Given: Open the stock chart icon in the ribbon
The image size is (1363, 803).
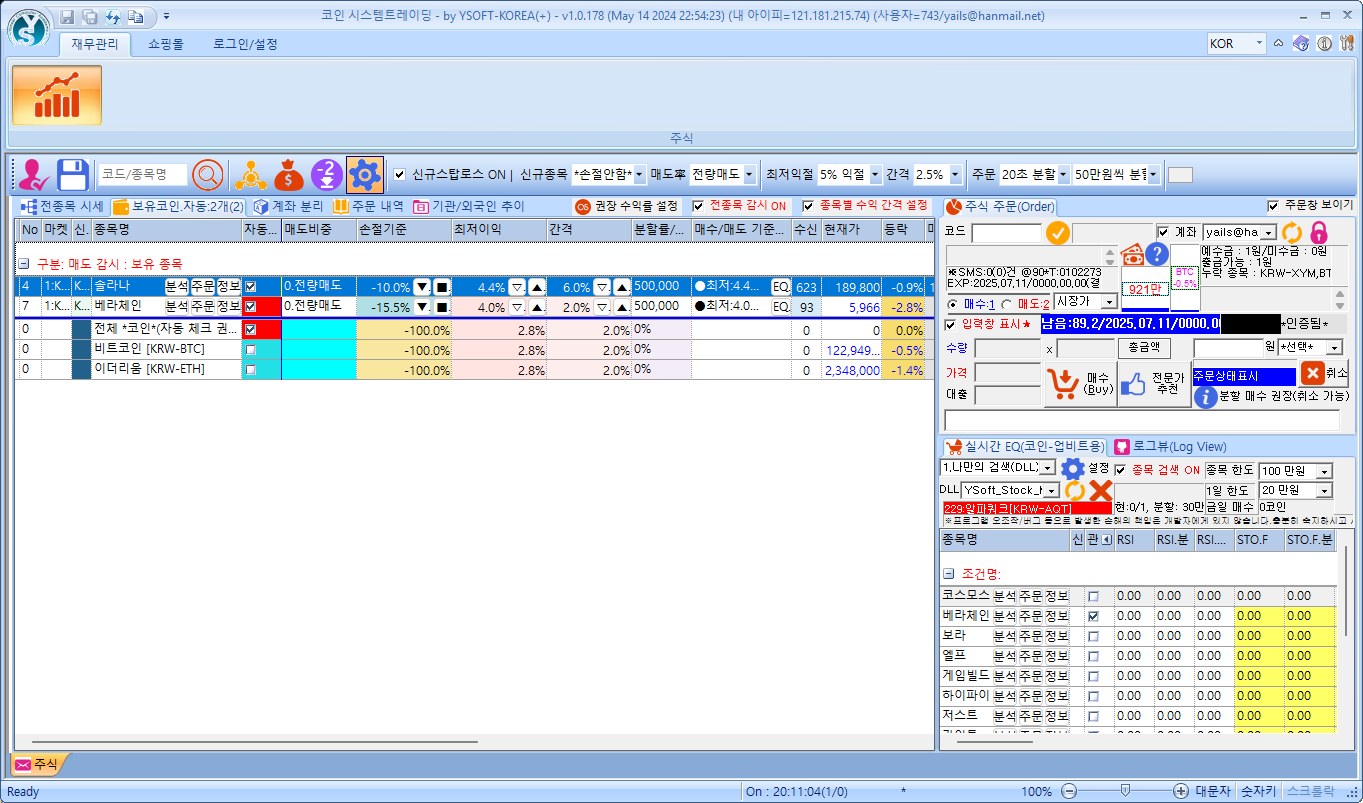Looking at the screenshot, I should pyautogui.click(x=57, y=96).
